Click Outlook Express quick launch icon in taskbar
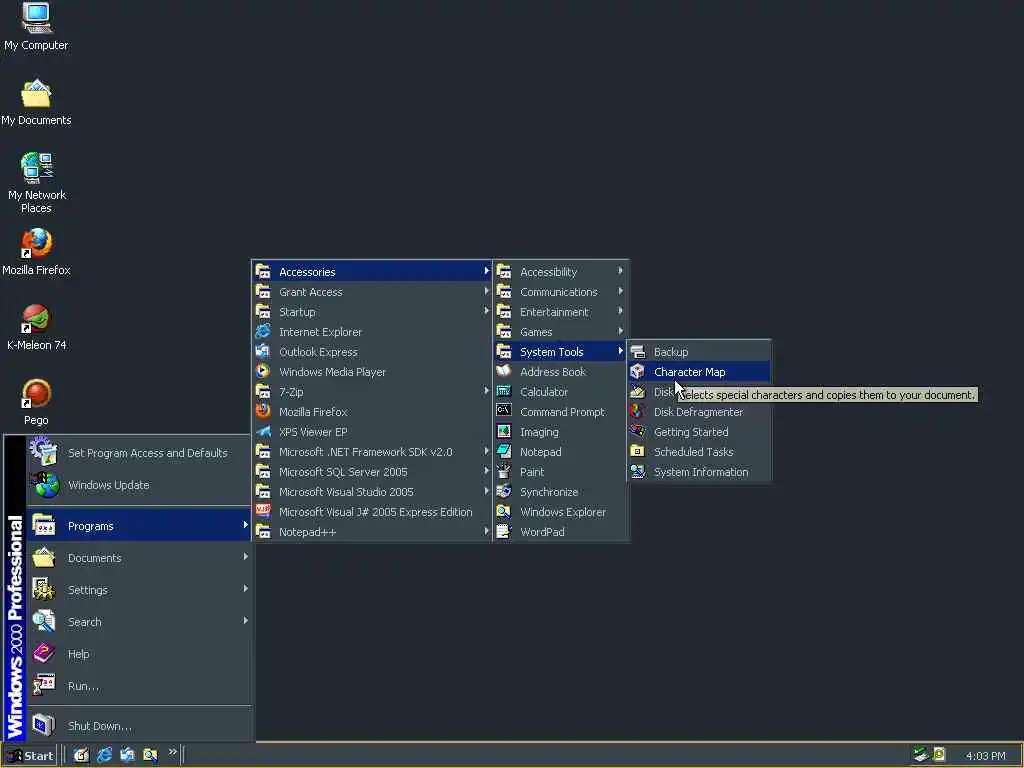This screenshot has width=1024, height=768. click(127, 755)
